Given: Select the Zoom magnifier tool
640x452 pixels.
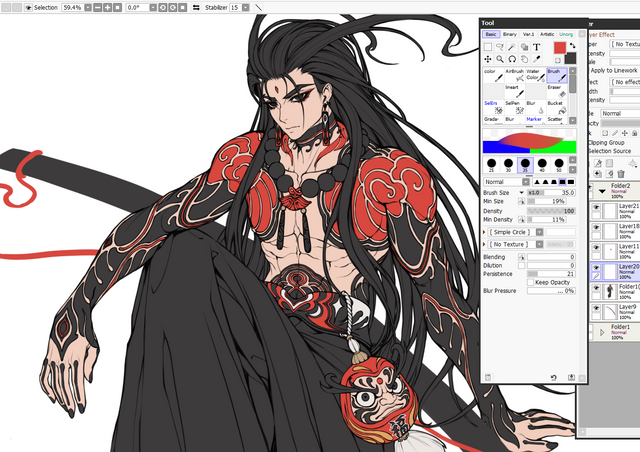Looking at the screenshot, I should (500, 59).
